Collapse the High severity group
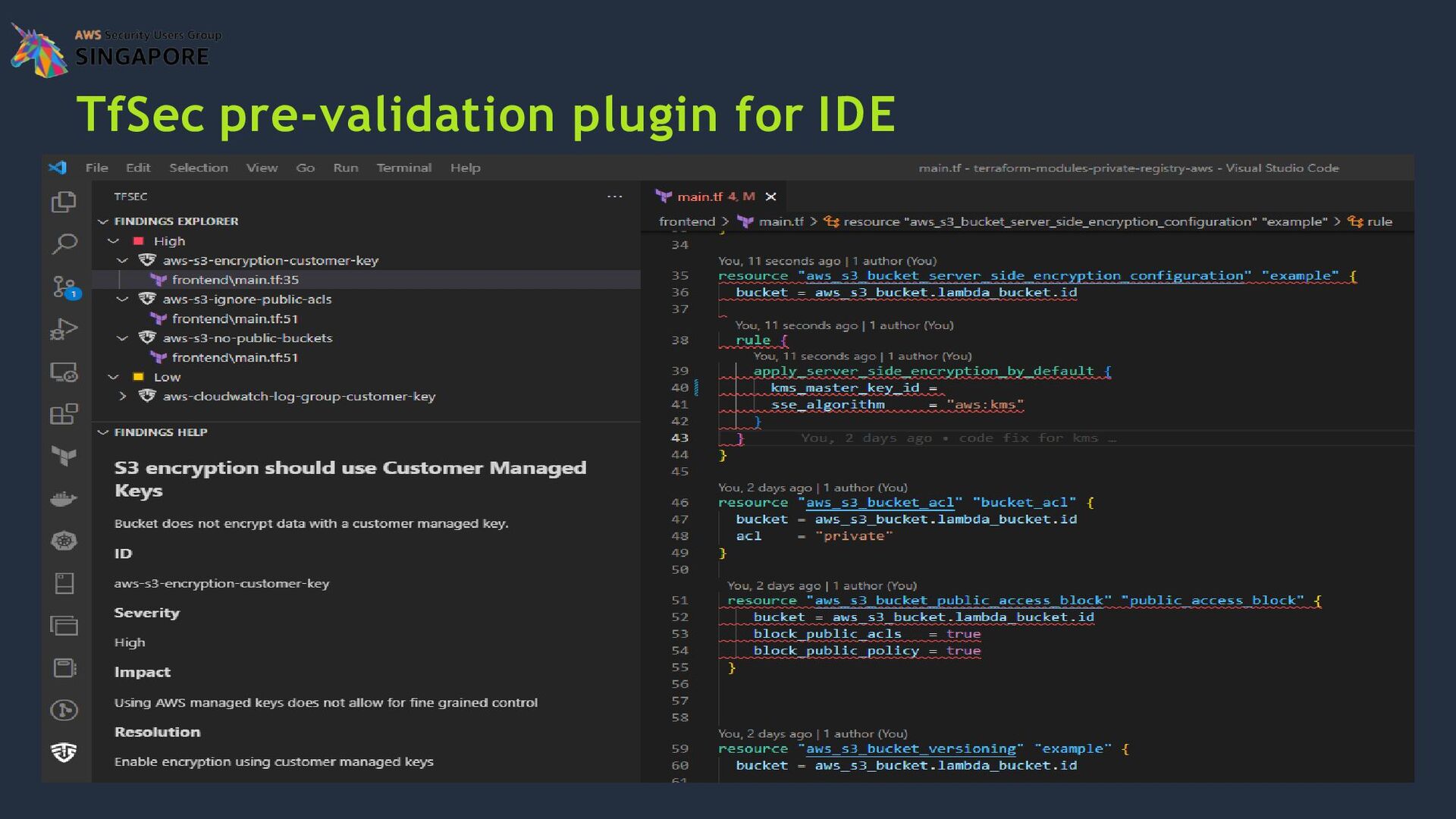Screen dimensions: 1456x819 [113, 241]
